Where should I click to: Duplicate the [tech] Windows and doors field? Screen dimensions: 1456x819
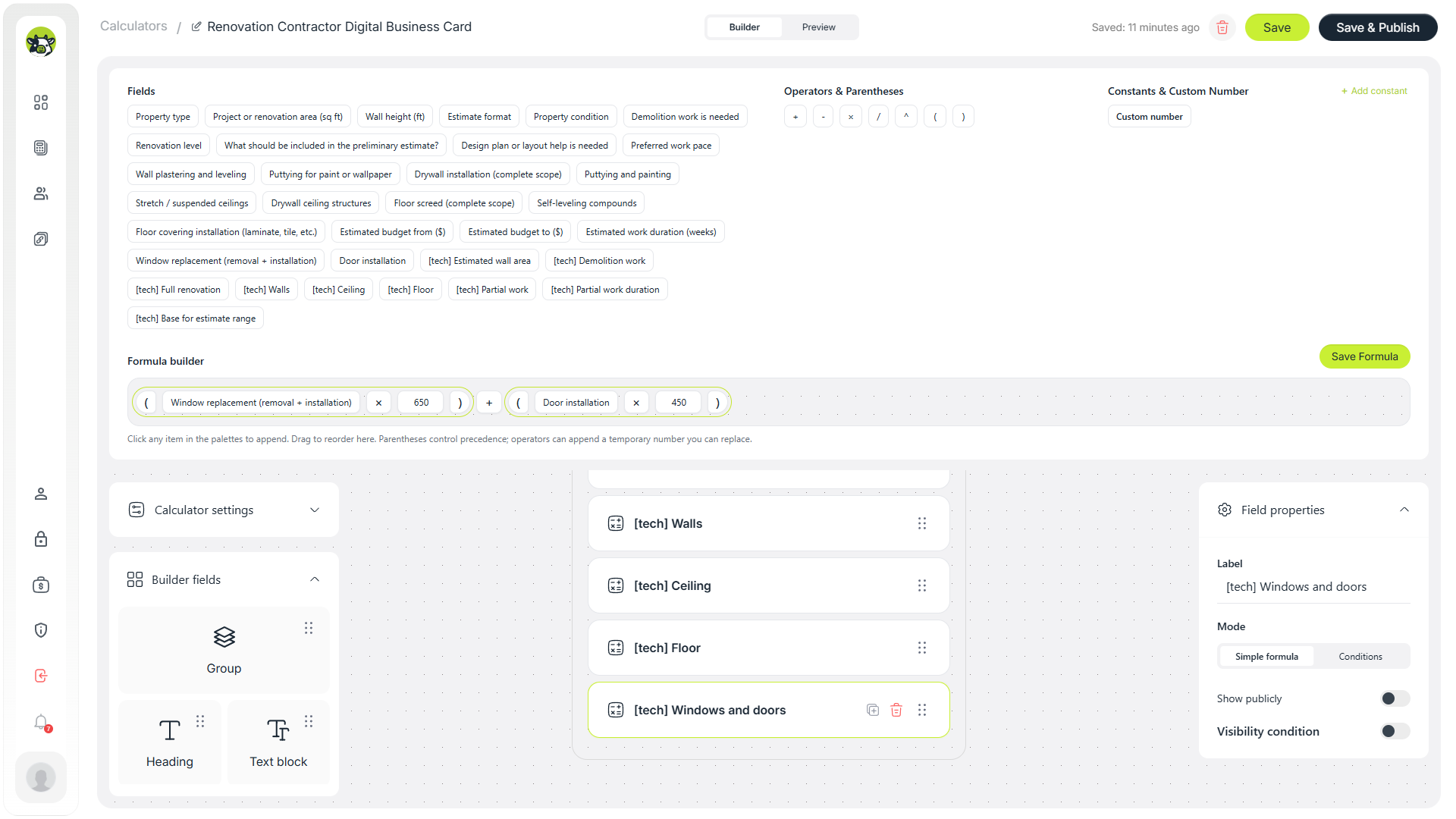[x=873, y=710]
